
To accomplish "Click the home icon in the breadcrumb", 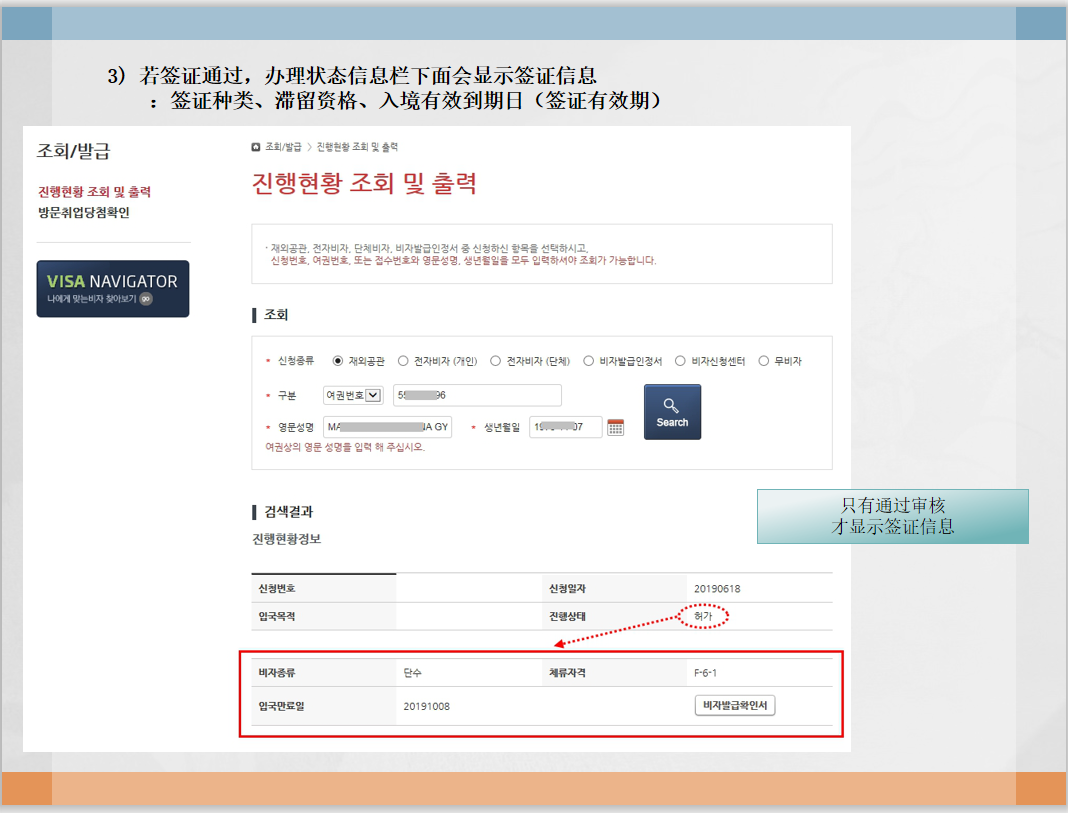I will click(256, 147).
